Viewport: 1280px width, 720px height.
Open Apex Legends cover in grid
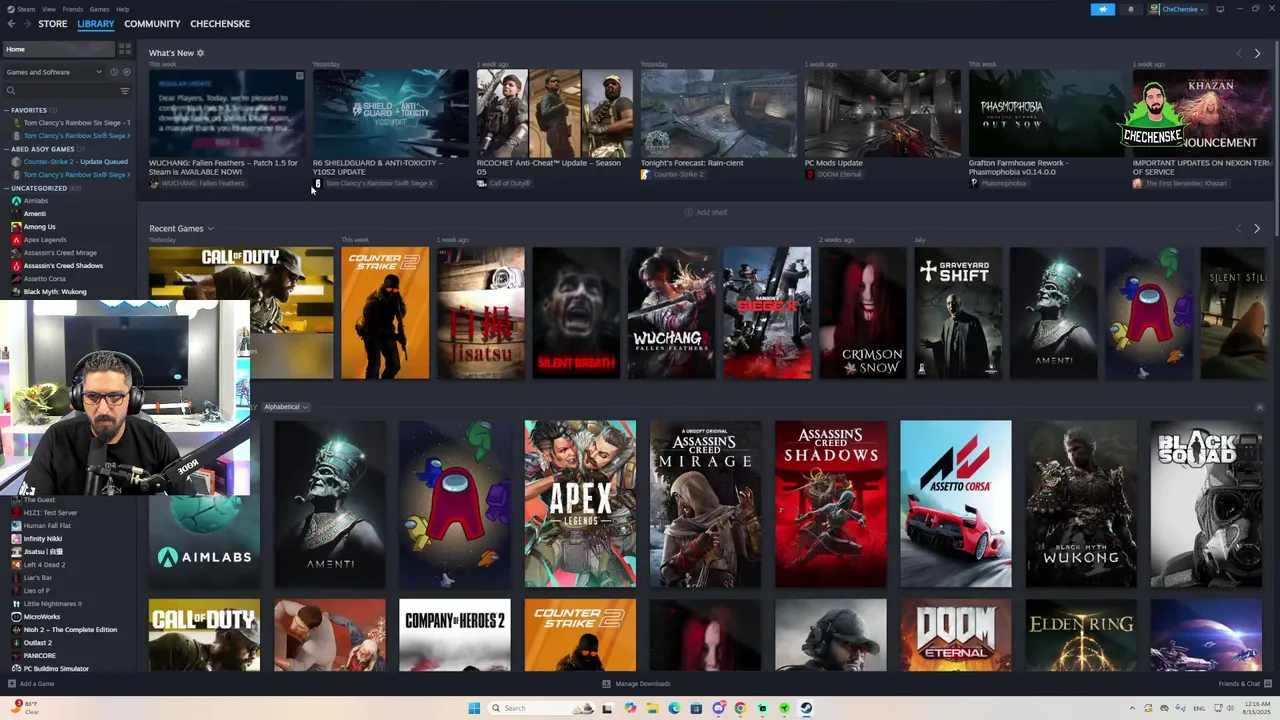click(x=580, y=504)
